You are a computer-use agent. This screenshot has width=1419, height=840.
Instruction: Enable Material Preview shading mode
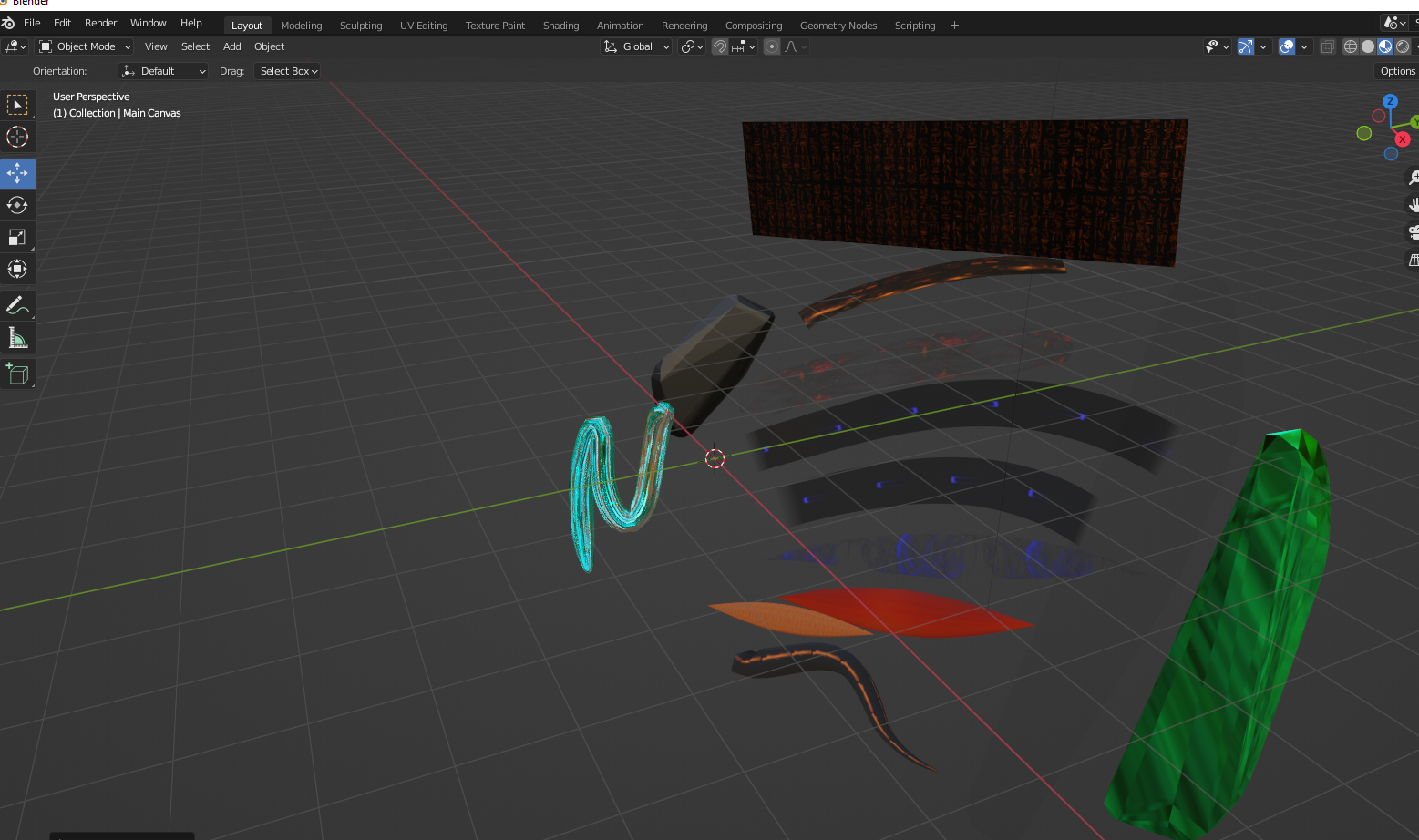pos(1385,46)
